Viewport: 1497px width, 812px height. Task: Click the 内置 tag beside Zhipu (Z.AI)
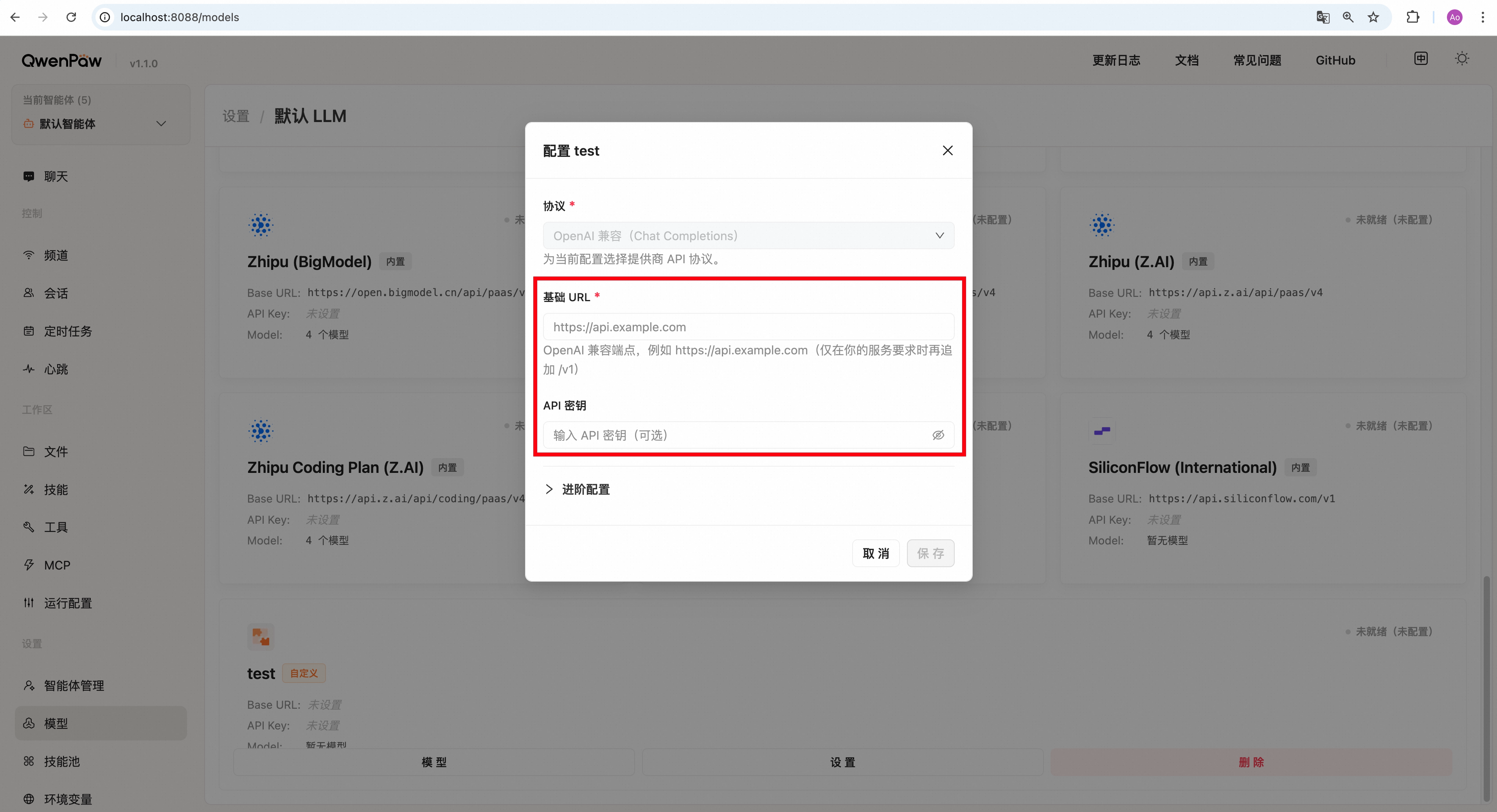pyautogui.click(x=1198, y=262)
